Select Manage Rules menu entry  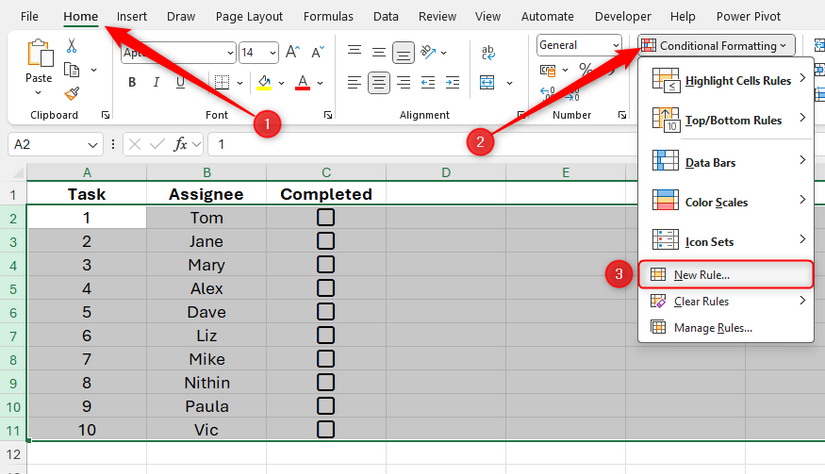point(712,327)
